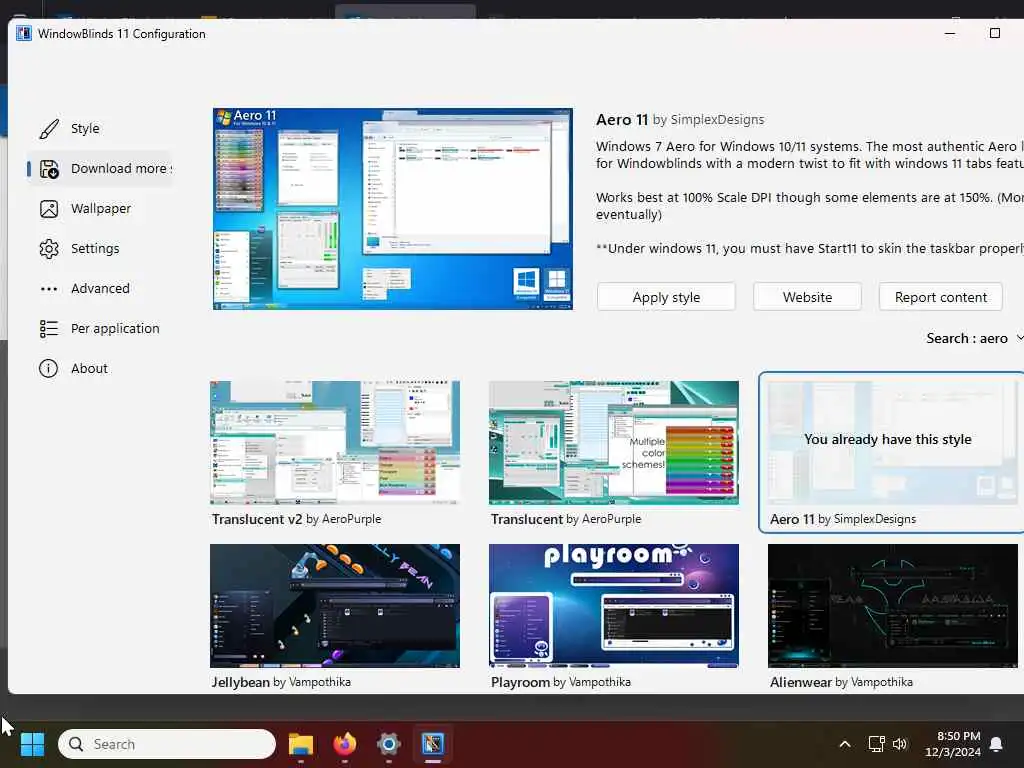Click the Report content button
This screenshot has height=768, width=1024.
coord(940,297)
